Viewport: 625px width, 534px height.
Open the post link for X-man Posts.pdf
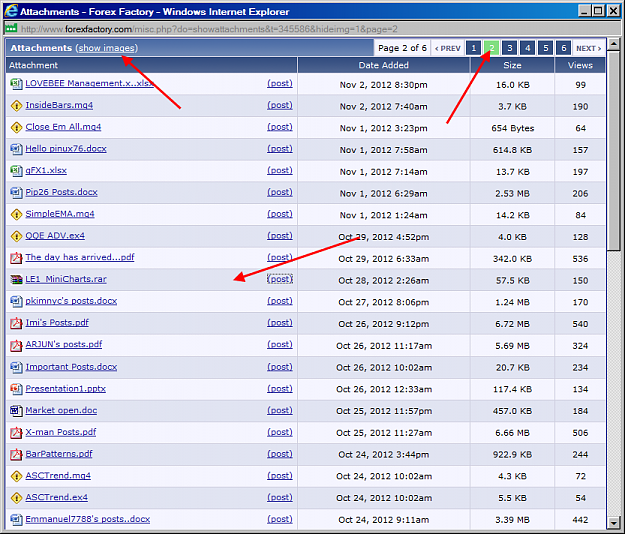point(280,432)
